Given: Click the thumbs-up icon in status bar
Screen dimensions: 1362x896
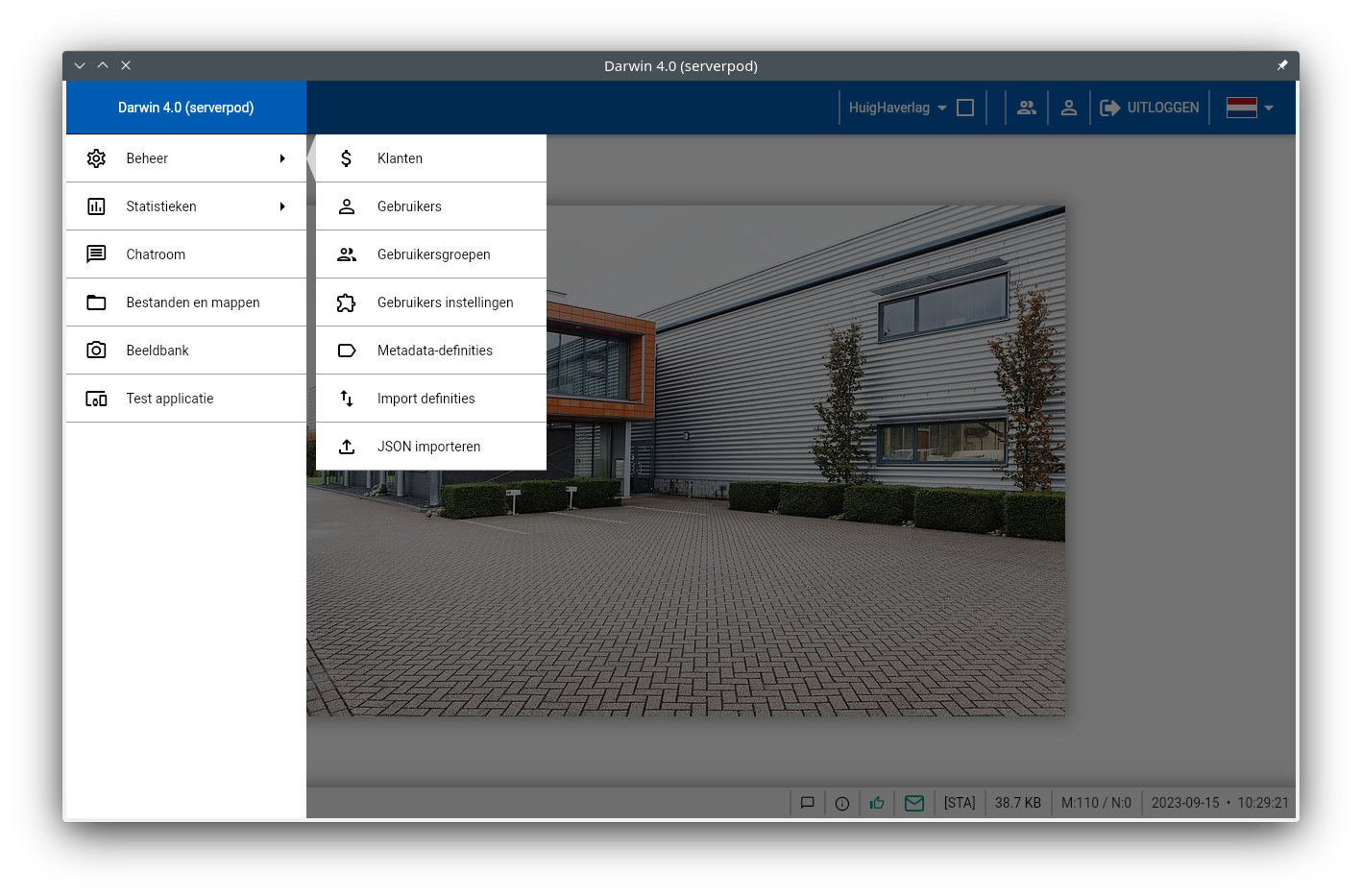Looking at the screenshot, I should coord(877,803).
